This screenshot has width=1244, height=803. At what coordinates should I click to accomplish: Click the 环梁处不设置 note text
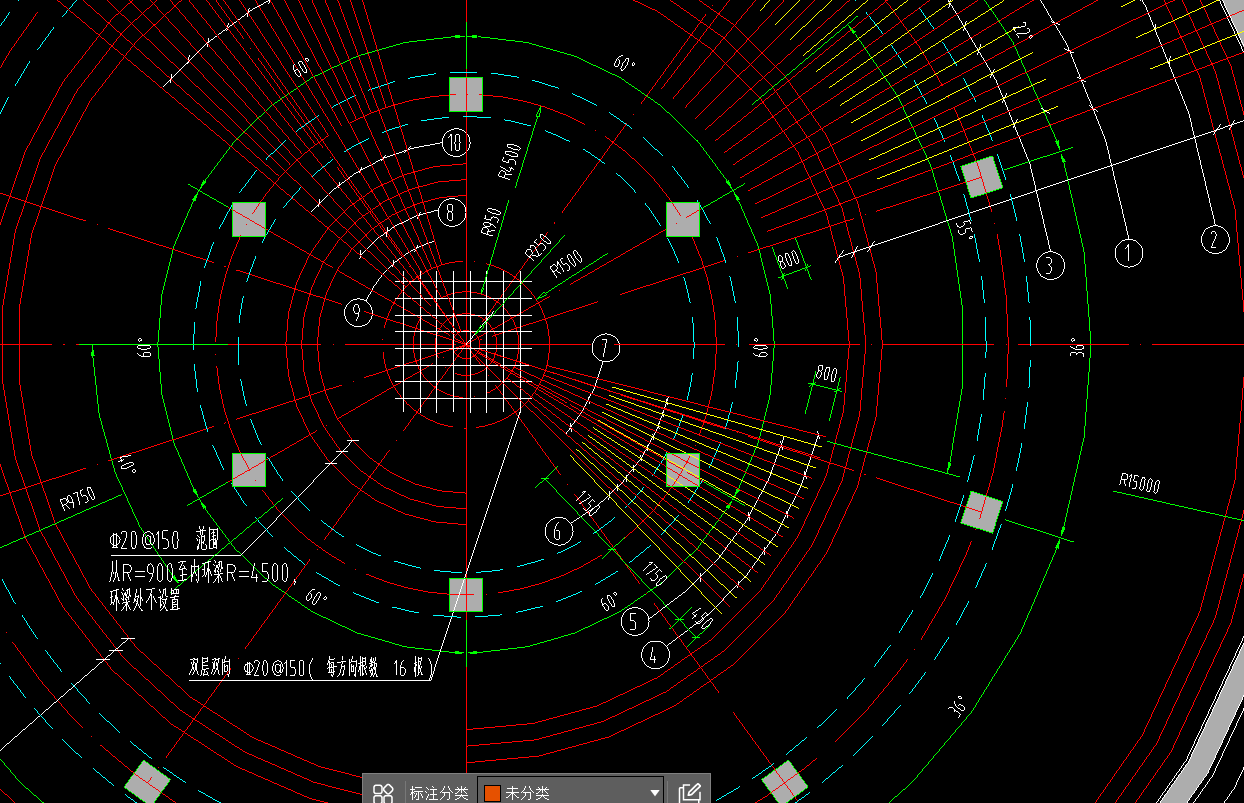144,601
